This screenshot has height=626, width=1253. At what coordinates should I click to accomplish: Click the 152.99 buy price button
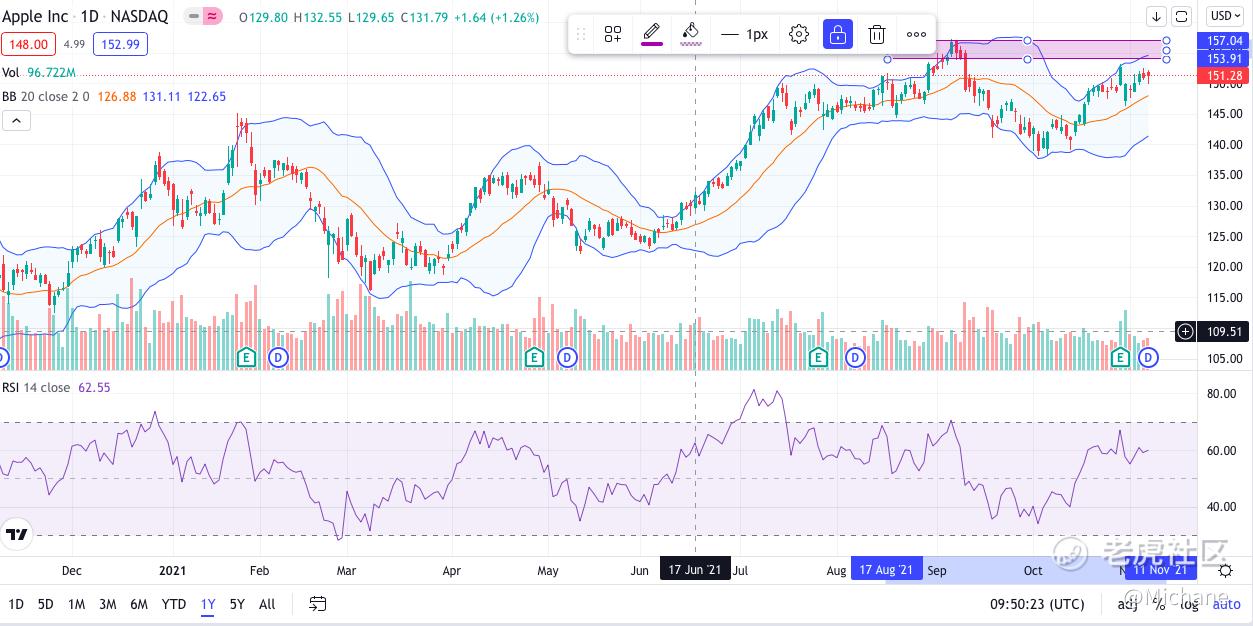coord(120,44)
